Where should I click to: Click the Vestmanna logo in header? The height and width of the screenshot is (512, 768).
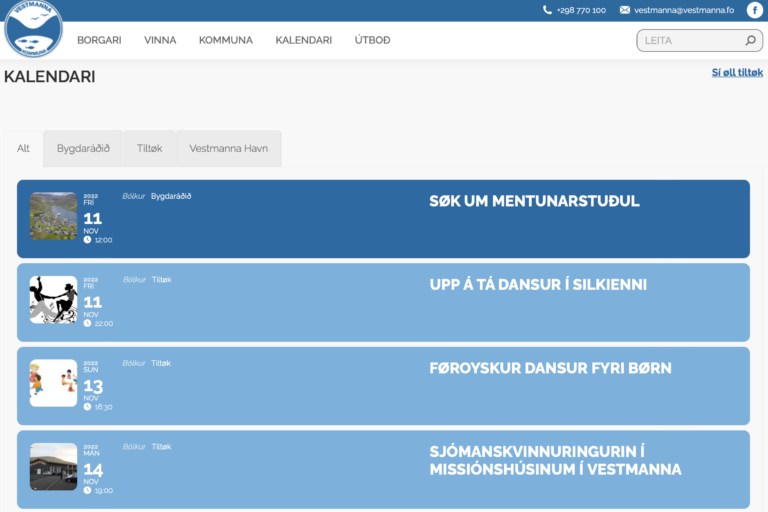tap(33, 29)
